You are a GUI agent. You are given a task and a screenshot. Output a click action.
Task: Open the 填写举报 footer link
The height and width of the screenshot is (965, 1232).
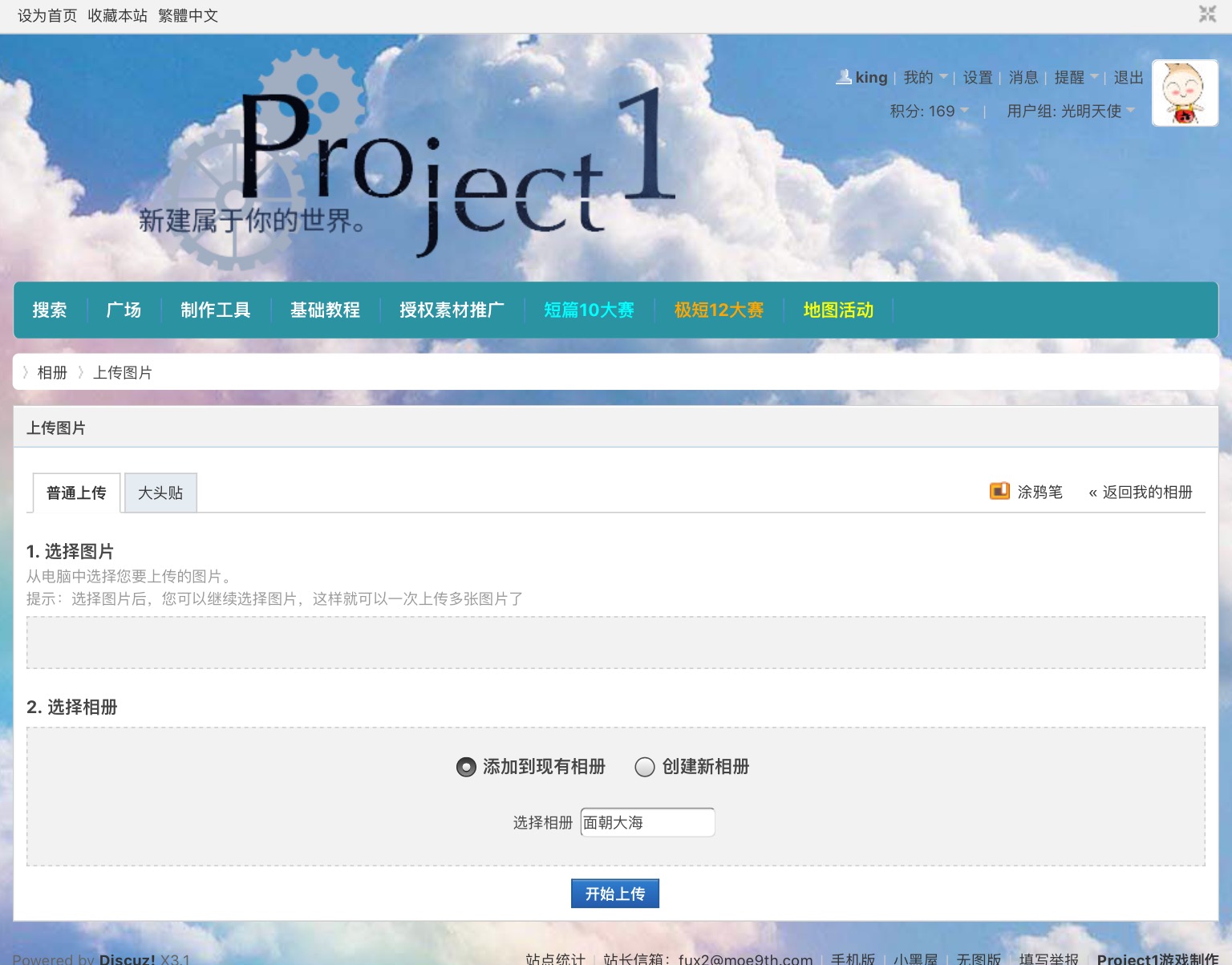tap(1049, 959)
